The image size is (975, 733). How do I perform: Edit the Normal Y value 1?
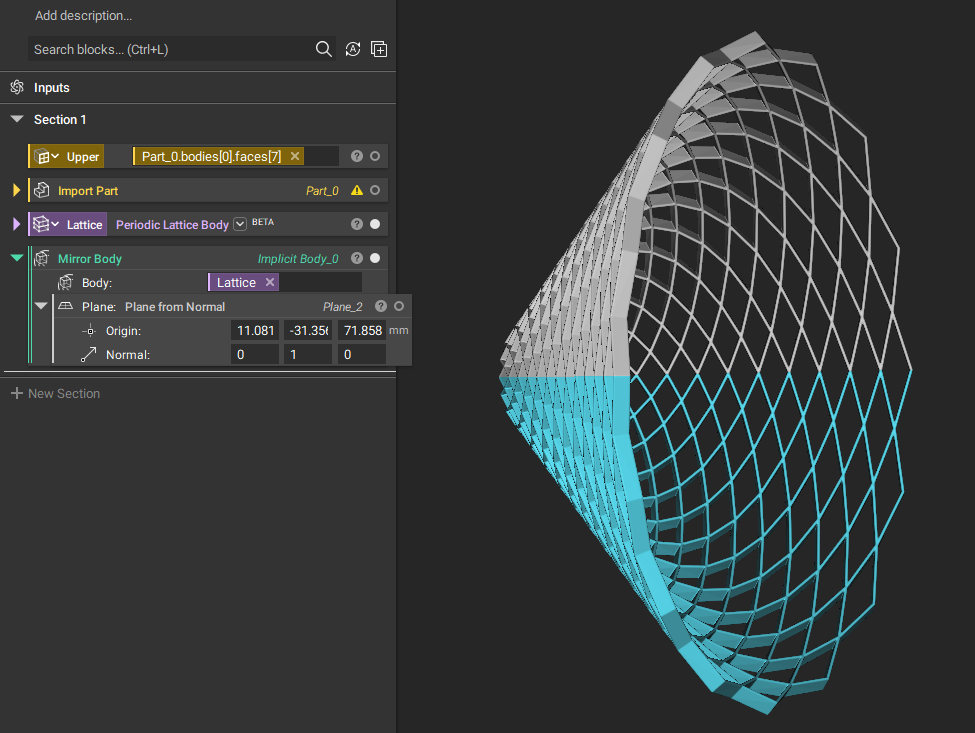pyautogui.click(x=308, y=354)
